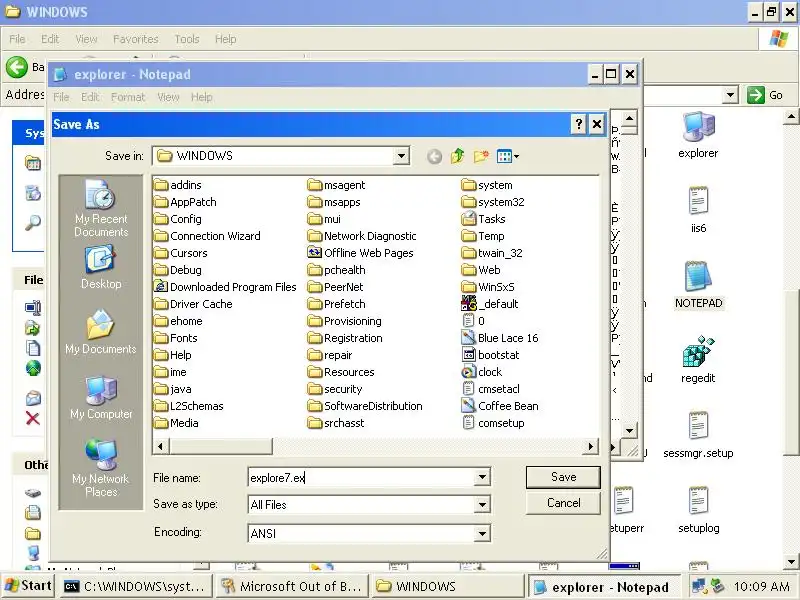Open Tools menu in WINDOWS window
Viewport: 800px width, 600px height.
point(187,39)
